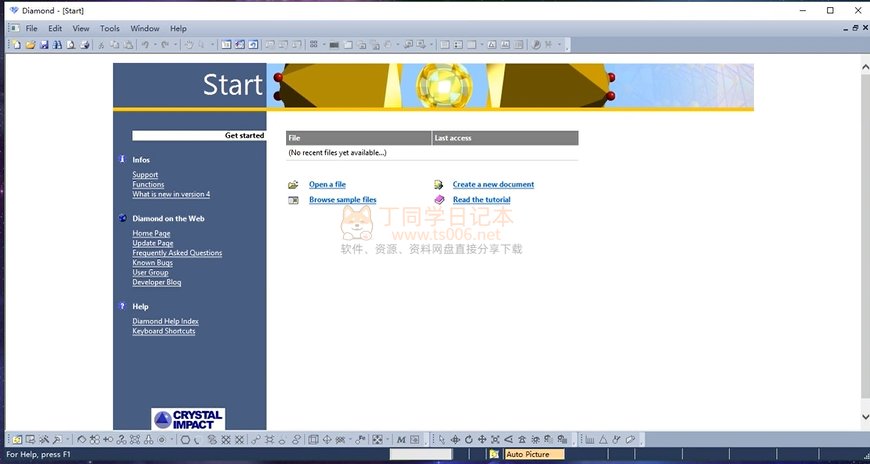The width and height of the screenshot is (870, 464).
Task: Click the What is new in version 4 link
Action: 171,195
